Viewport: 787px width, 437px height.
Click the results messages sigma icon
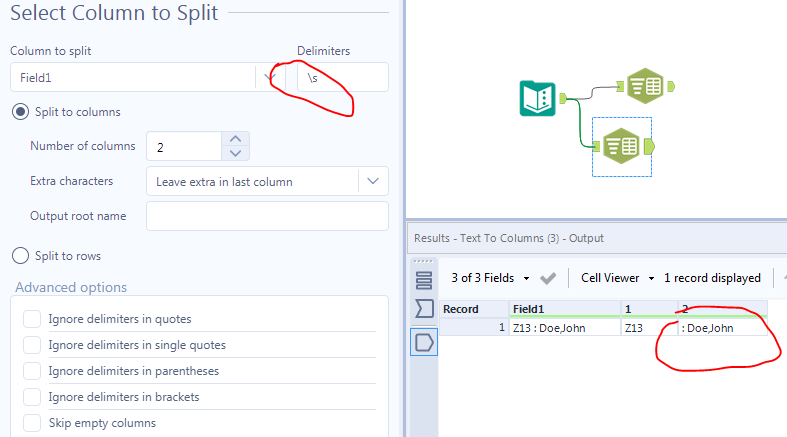tap(424, 310)
